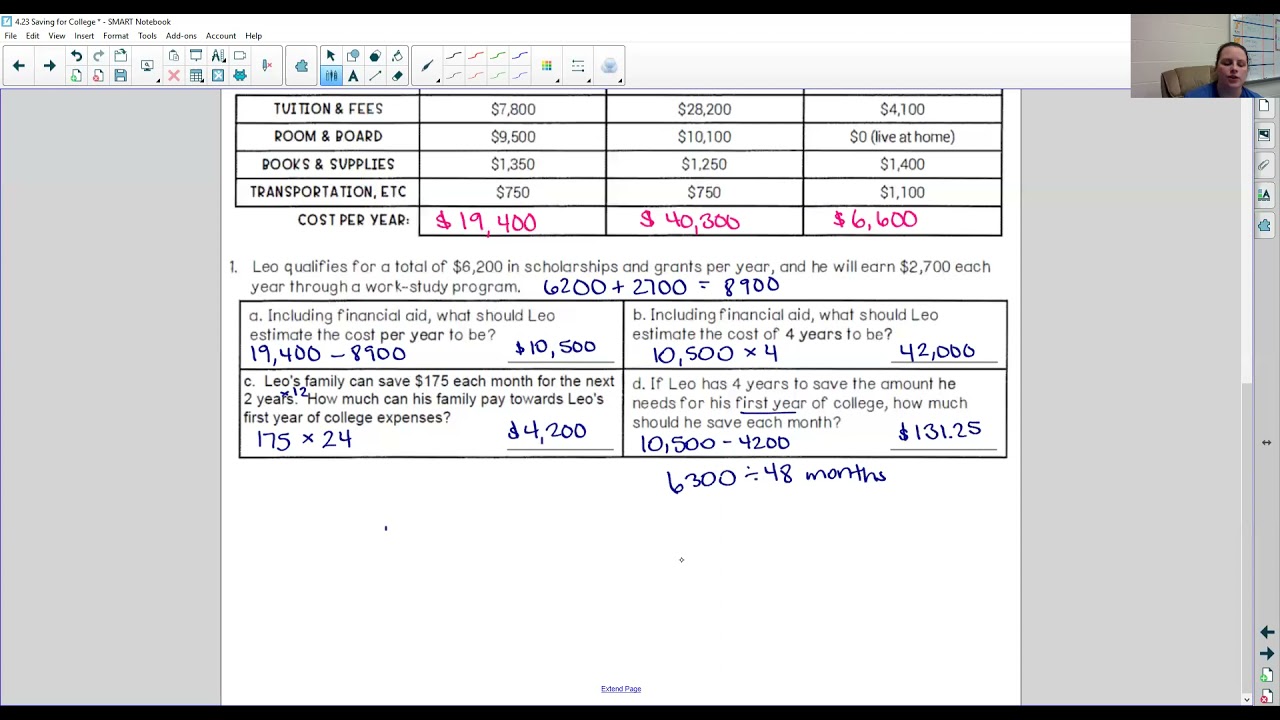This screenshot has height=720, width=1280.
Task: Open the Tools menu
Action: tap(147, 36)
